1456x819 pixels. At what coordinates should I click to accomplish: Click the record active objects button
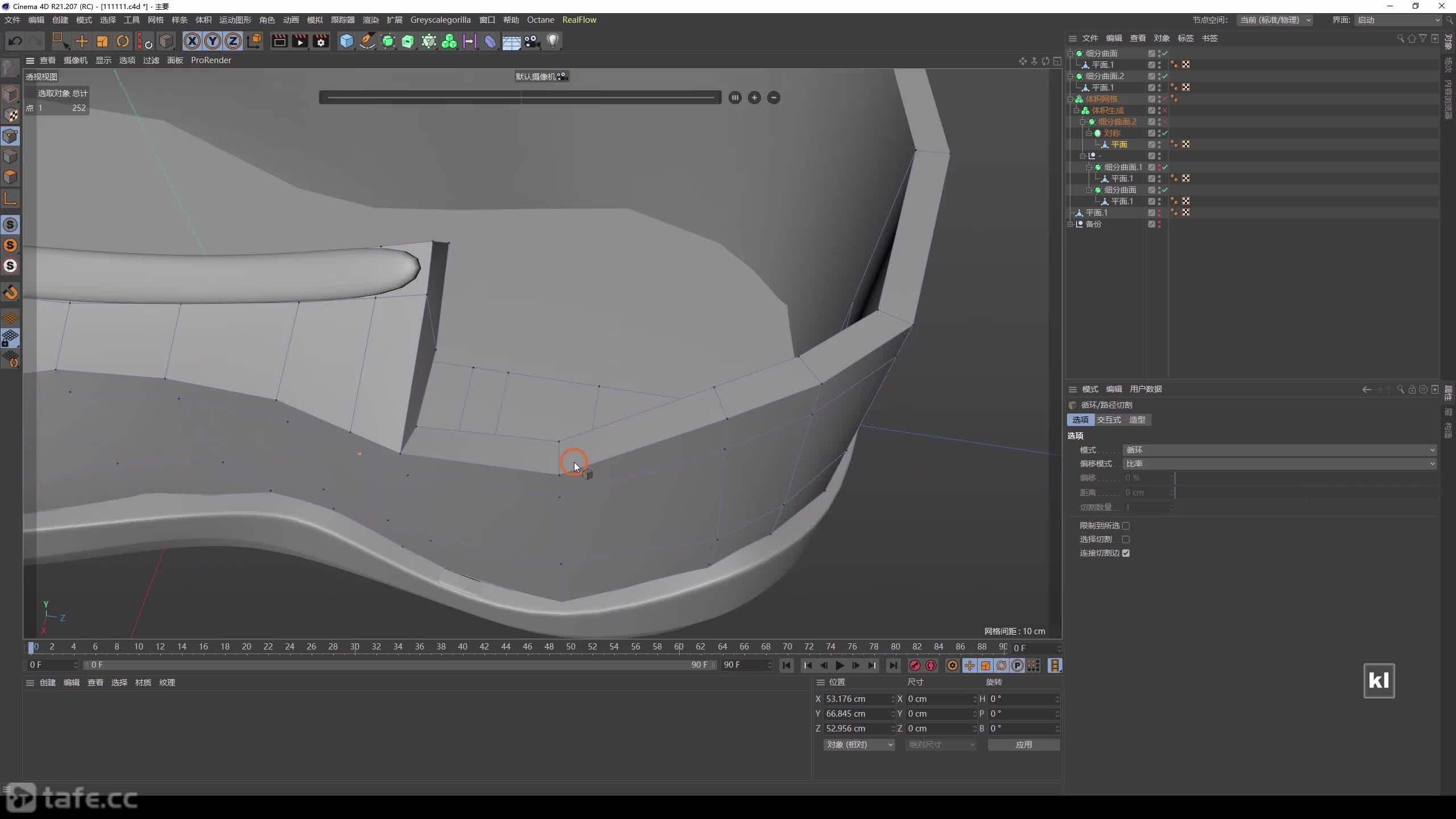(x=915, y=665)
